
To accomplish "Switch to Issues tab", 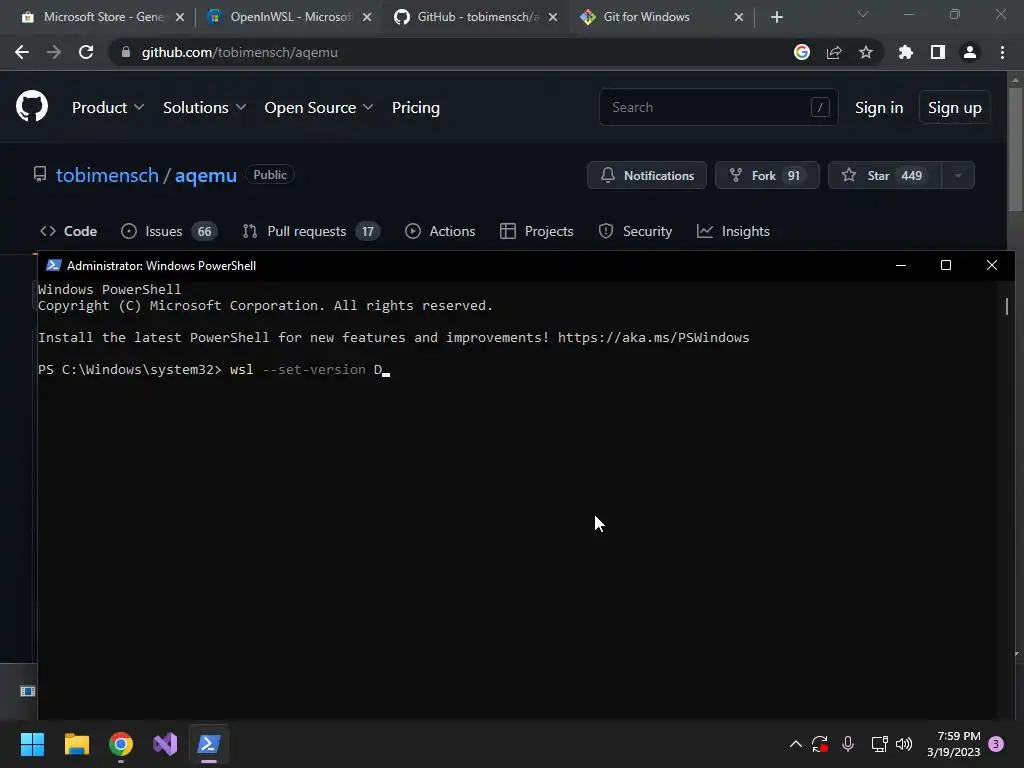I will [x=168, y=231].
